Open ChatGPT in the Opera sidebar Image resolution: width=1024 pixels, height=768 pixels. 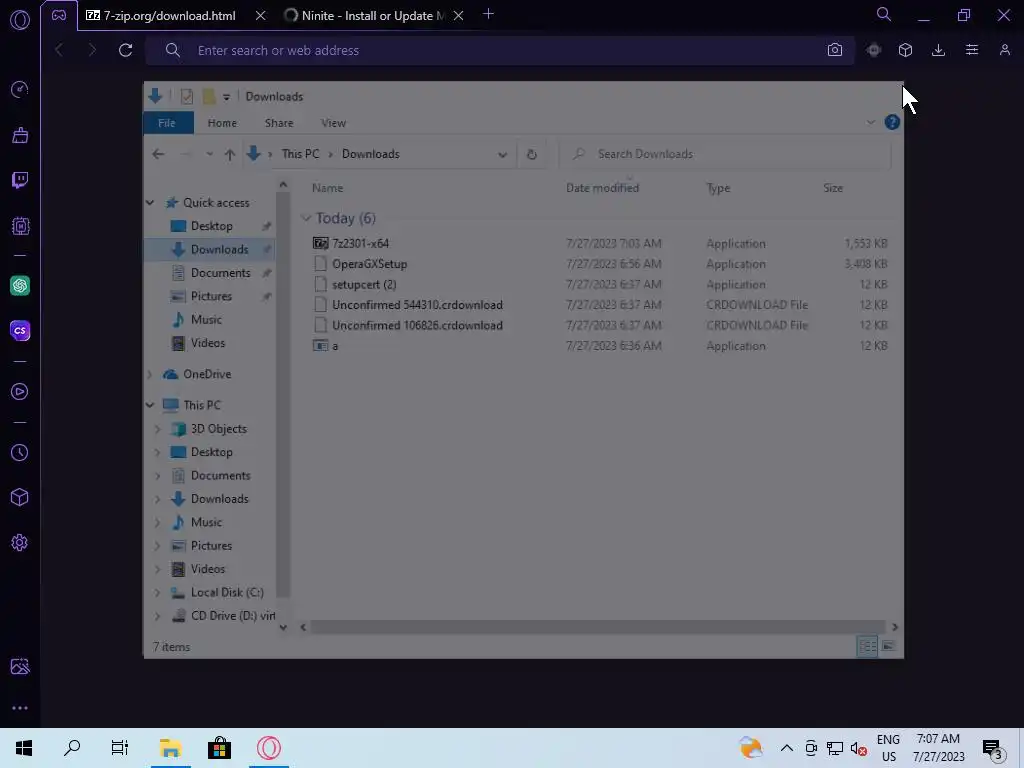coord(20,285)
